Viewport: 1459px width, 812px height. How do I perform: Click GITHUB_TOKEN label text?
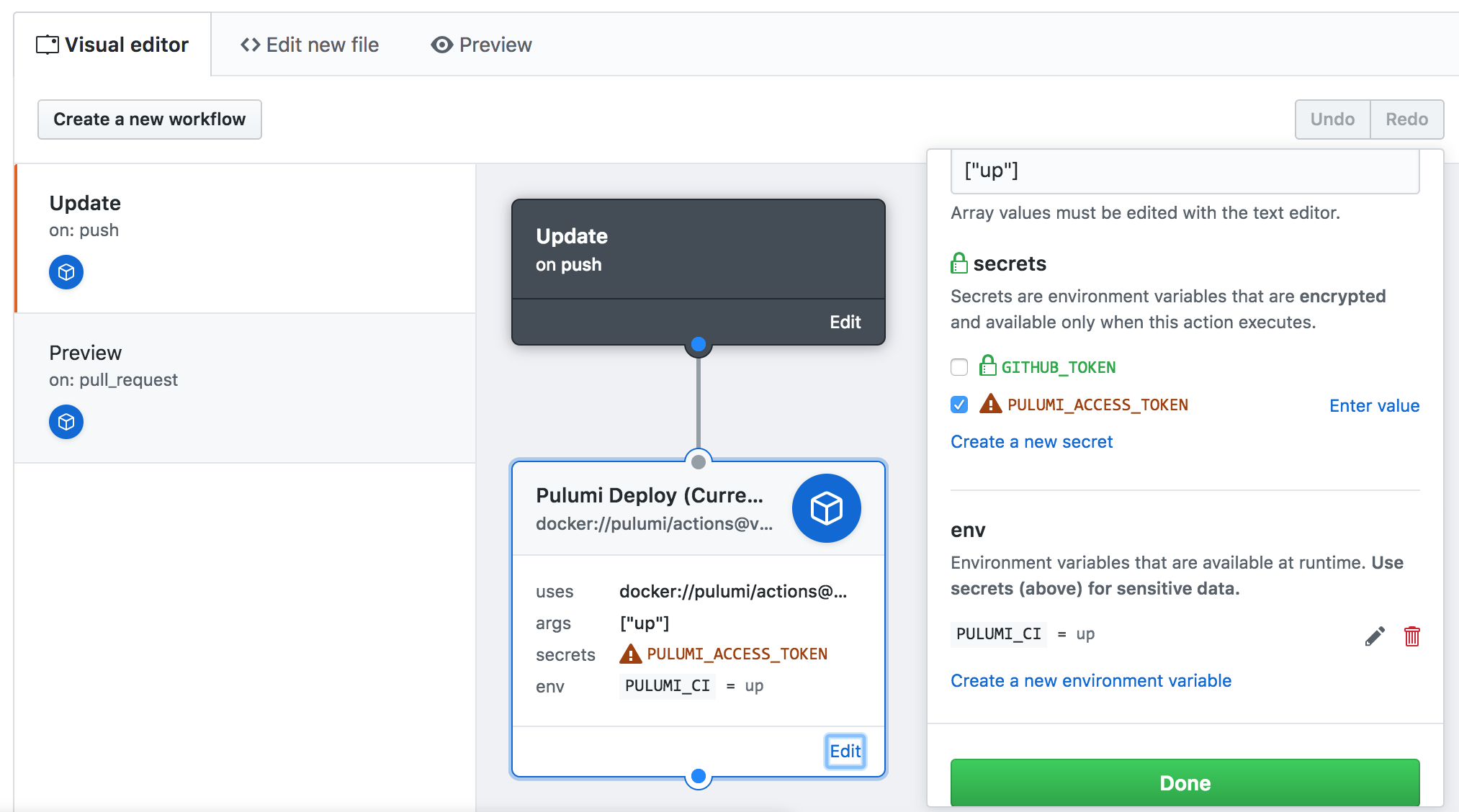click(x=1058, y=367)
